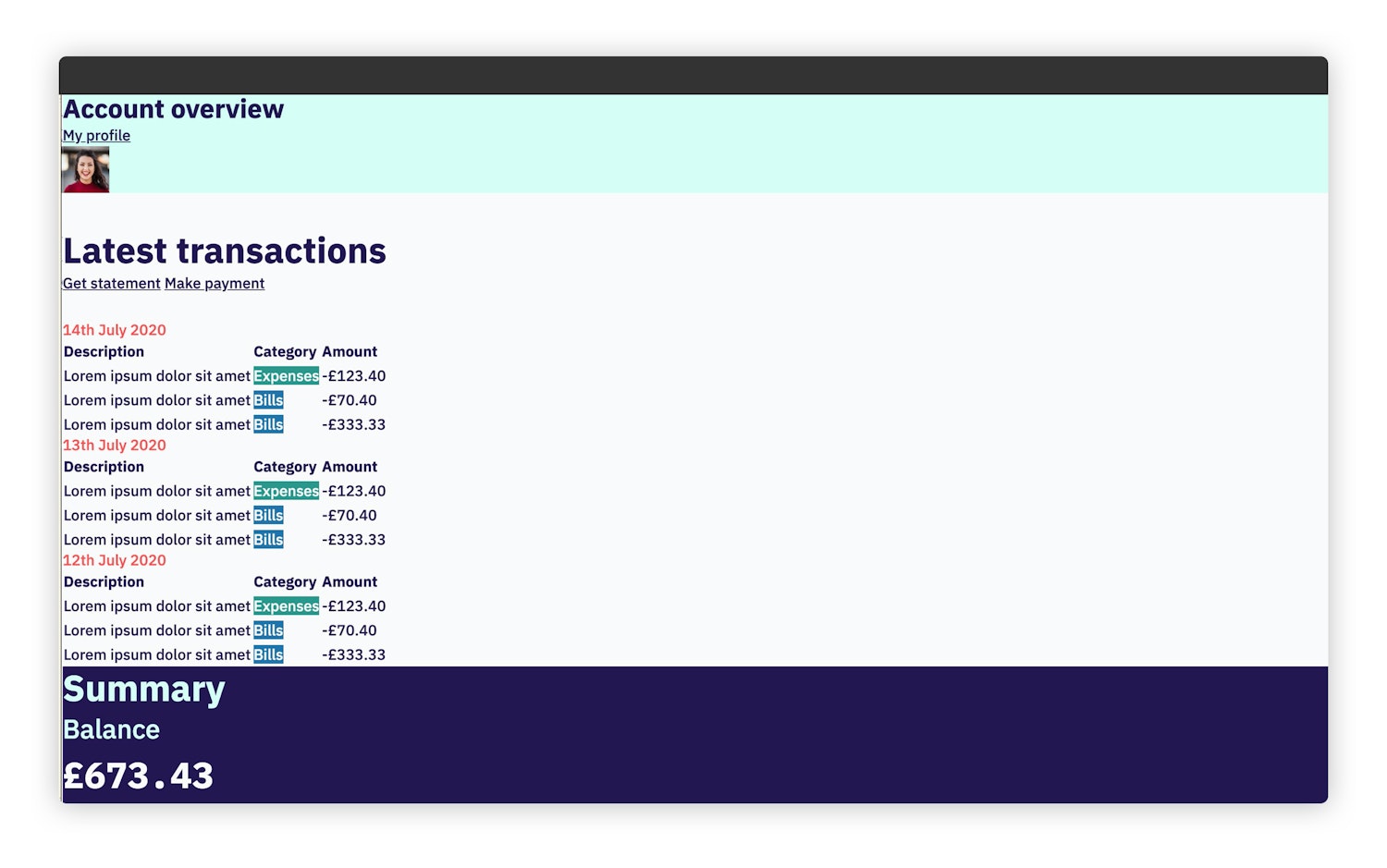Viewport: 1387px width, 868px height.
Task: Click the 14th July 2020 date heading
Action: coord(114,329)
